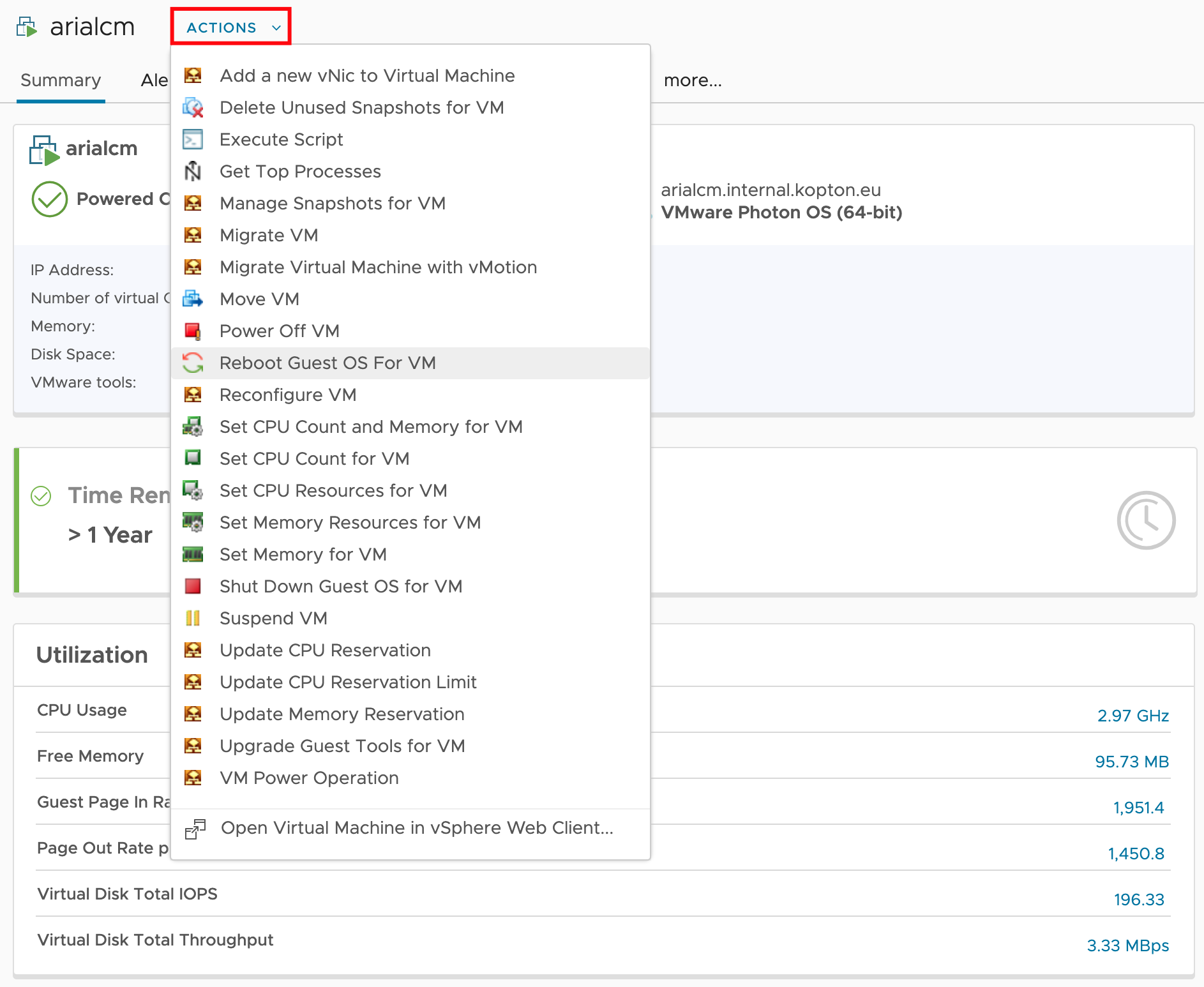Click the CPU Usage label

pyautogui.click(x=82, y=710)
